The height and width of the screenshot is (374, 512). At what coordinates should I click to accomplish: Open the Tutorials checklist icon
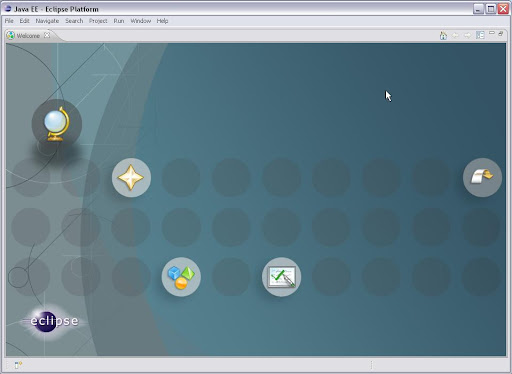pyautogui.click(x=282, y=277)
